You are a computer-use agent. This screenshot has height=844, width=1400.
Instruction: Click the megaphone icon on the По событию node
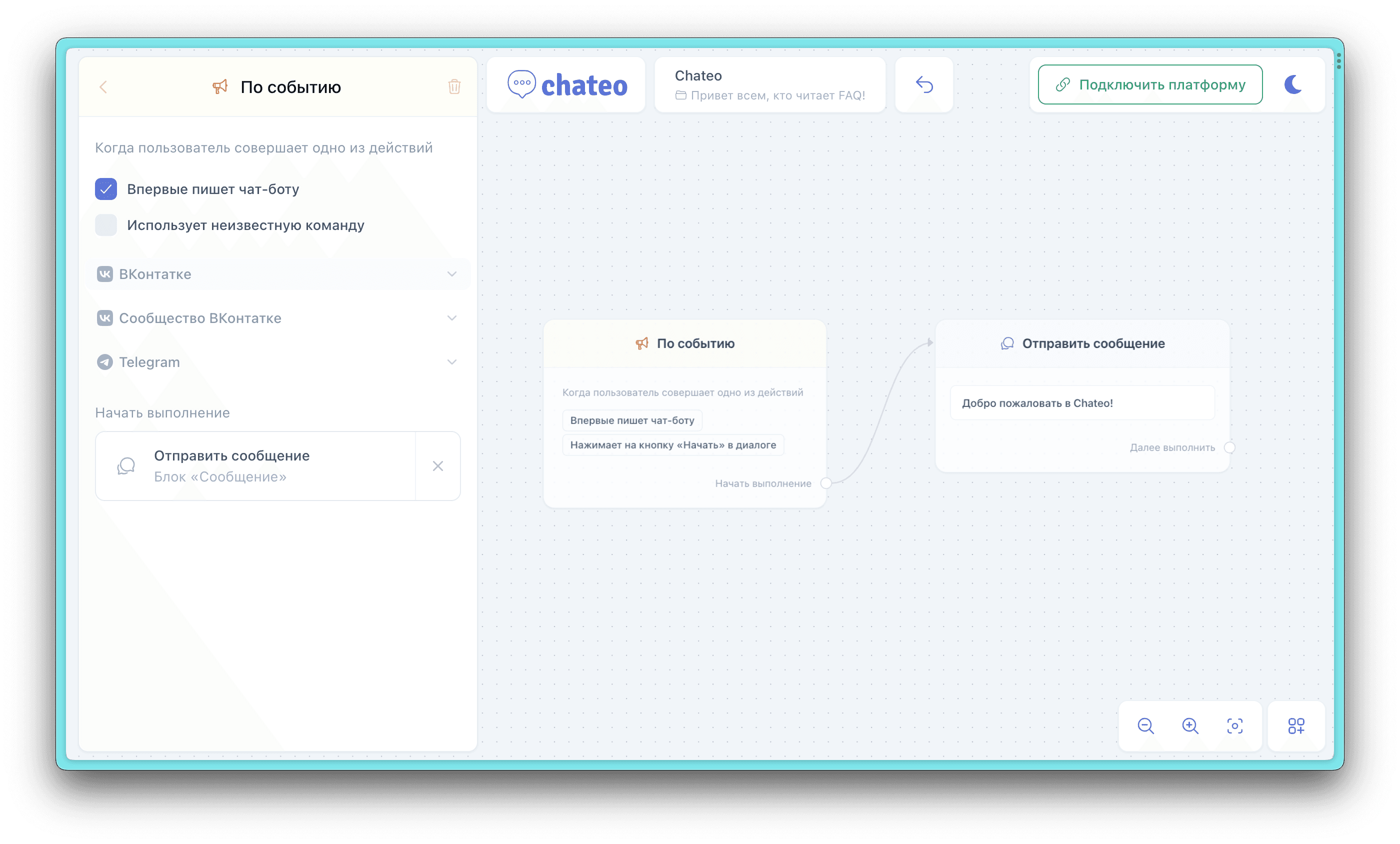[x=642, y=343]
